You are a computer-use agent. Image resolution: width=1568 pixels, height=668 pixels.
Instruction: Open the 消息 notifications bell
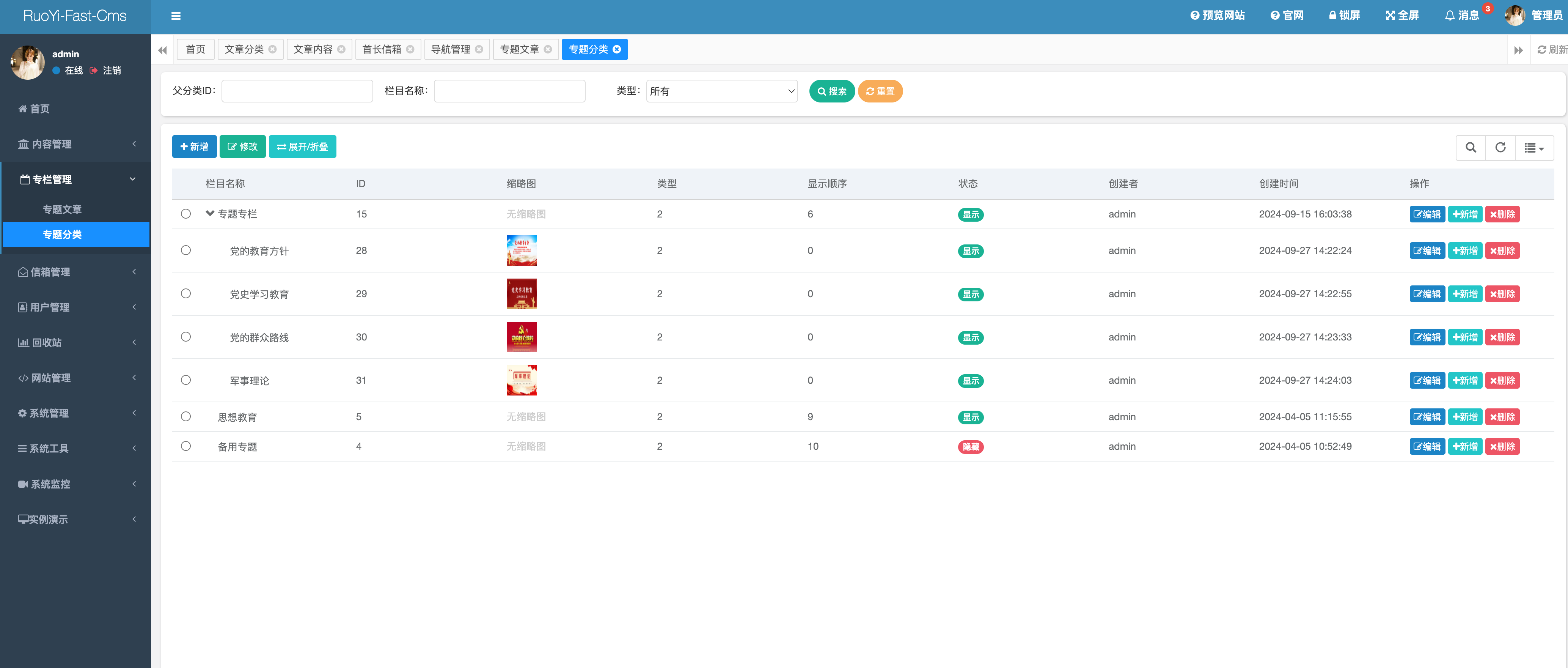coord(1461,16)
